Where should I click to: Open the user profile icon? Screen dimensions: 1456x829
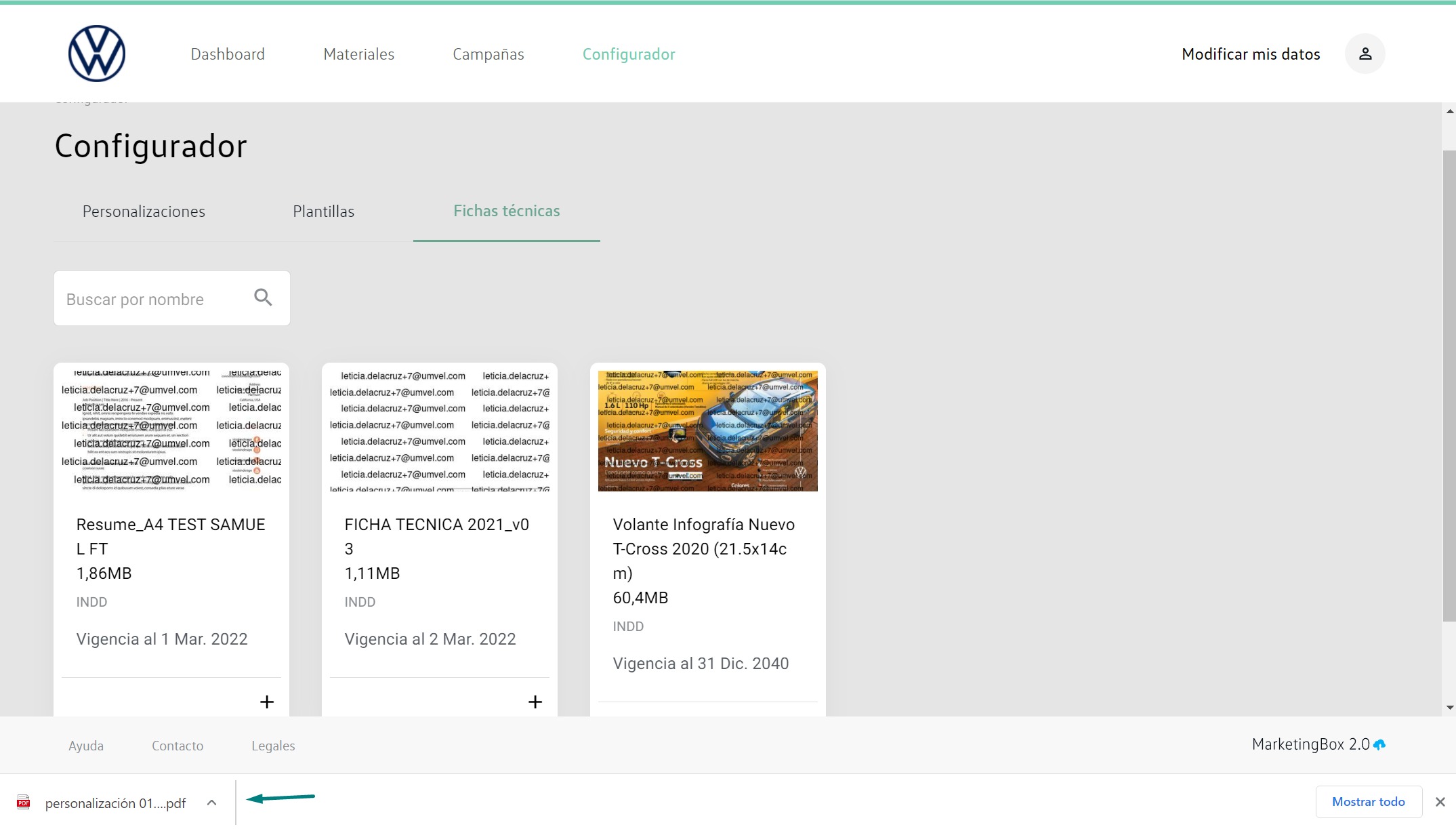point(1365,54)
